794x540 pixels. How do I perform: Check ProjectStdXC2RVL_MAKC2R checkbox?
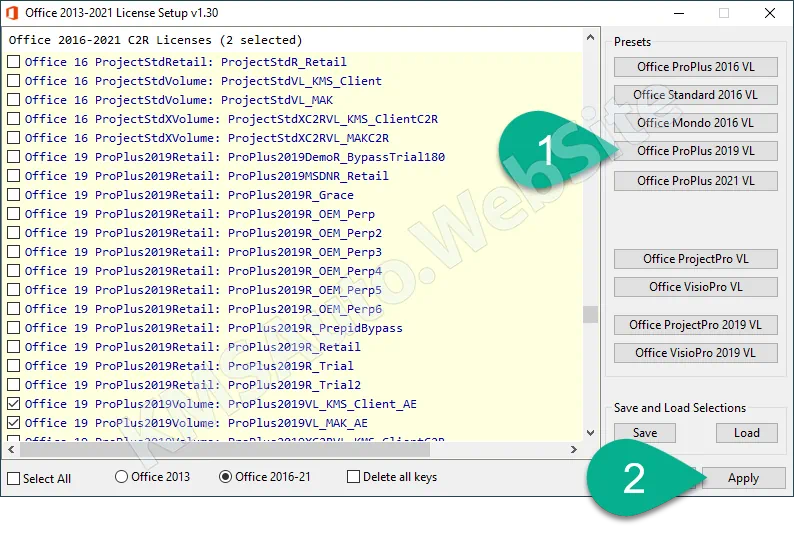(x=14, y=138)
